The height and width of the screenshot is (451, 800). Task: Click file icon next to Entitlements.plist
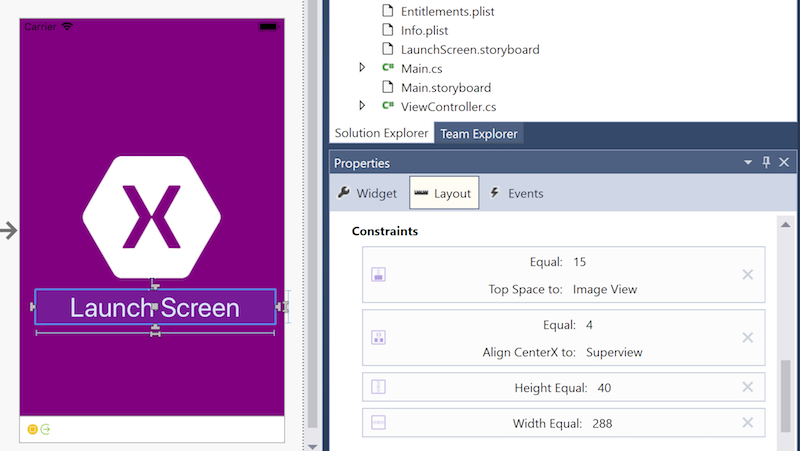[x=388, y=11]
